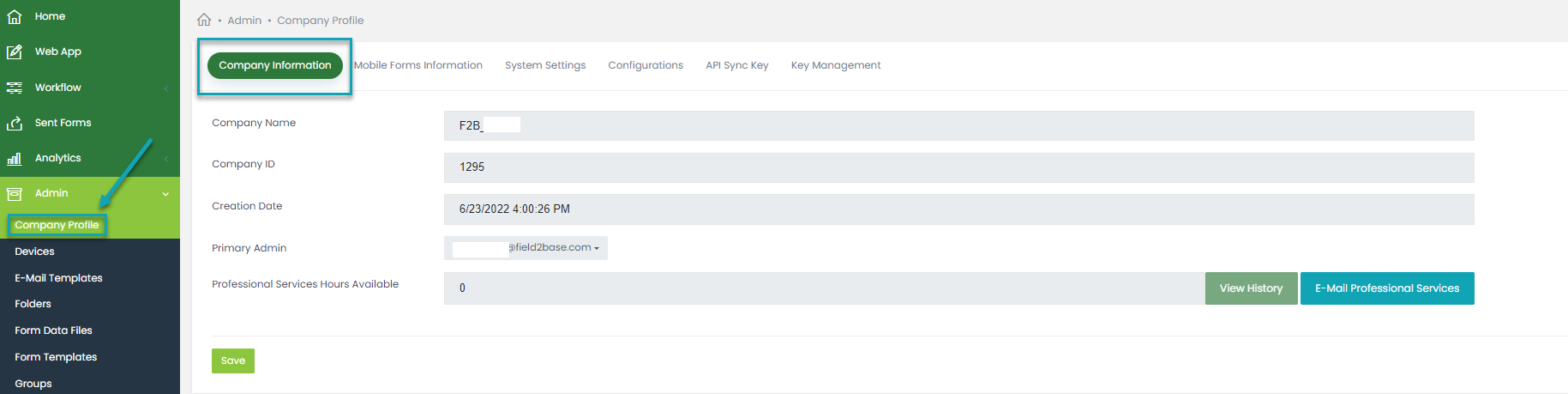This screenshot has height=394, width=1568.
Task: Click the Company Name input field
Action: (958, 125)
